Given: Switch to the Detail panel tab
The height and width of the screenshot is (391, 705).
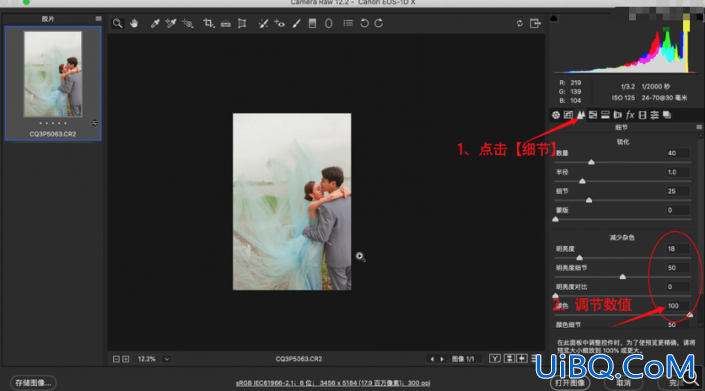Looking at the screenshot, I should [581, 115].
